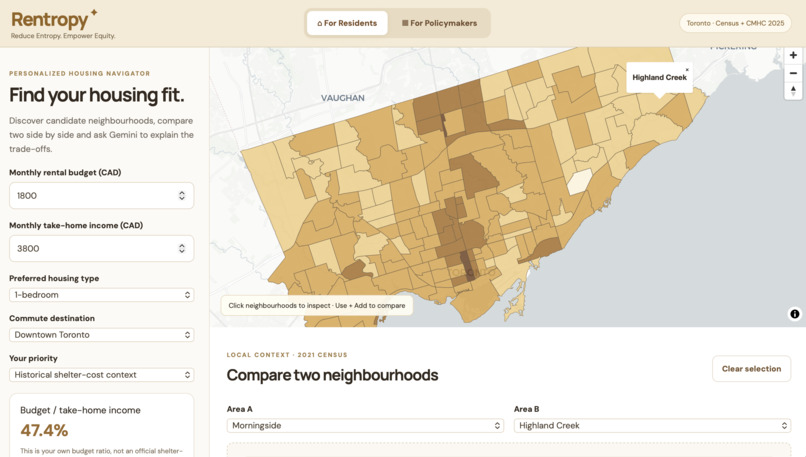
Task: Switch to For Residents tab
Action: [347, 23]
